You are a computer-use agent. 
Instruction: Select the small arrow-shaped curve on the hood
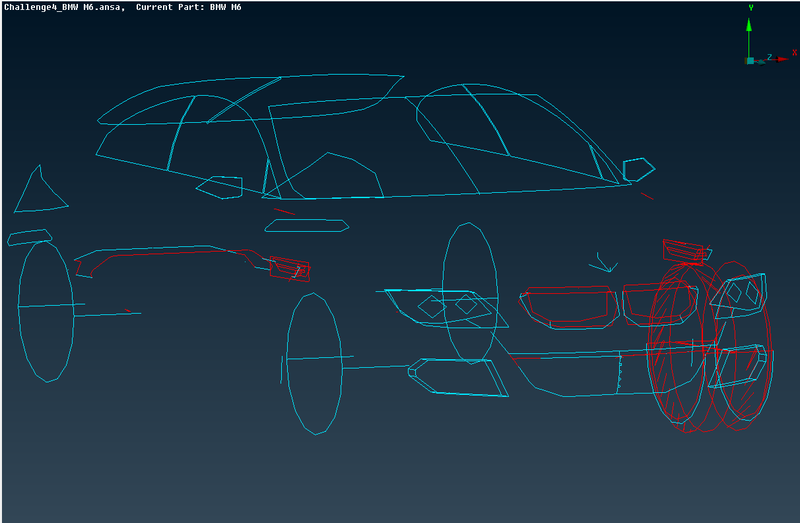604,263
